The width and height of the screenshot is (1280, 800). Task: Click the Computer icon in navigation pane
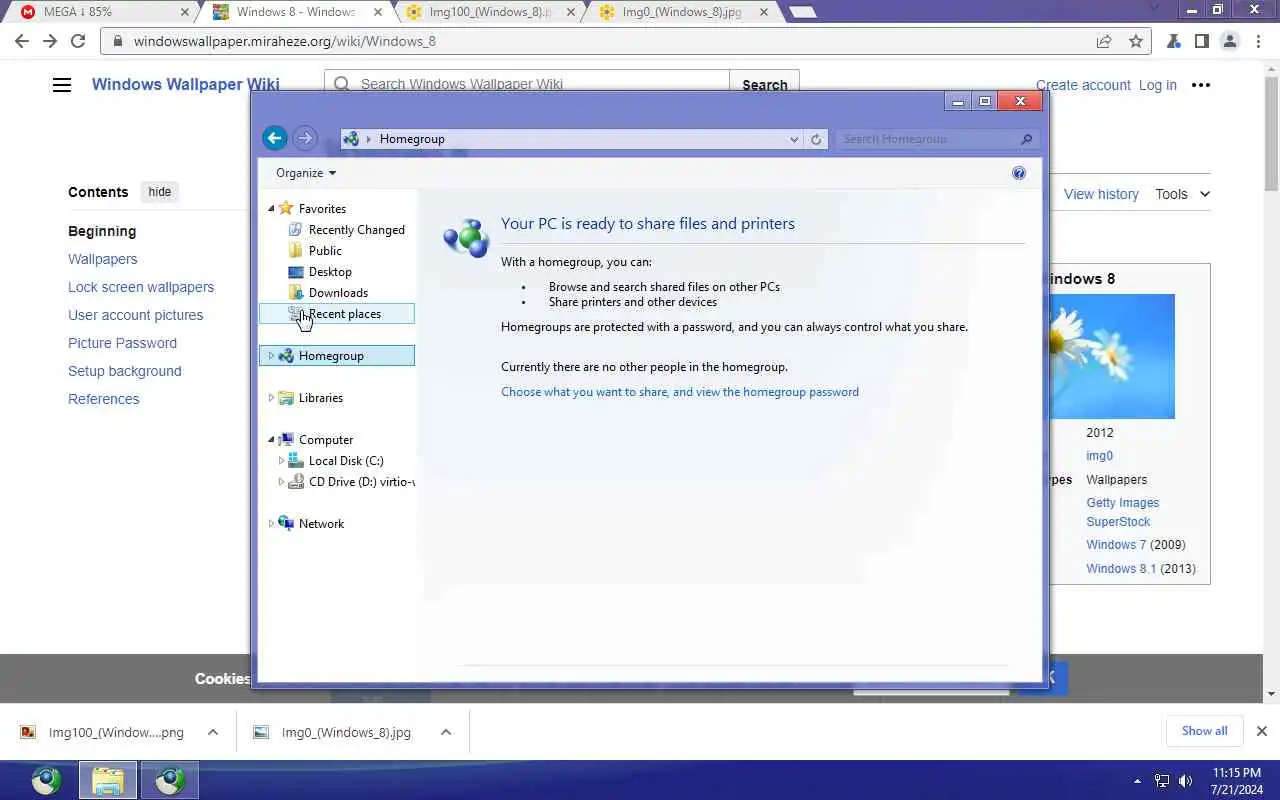286,439
